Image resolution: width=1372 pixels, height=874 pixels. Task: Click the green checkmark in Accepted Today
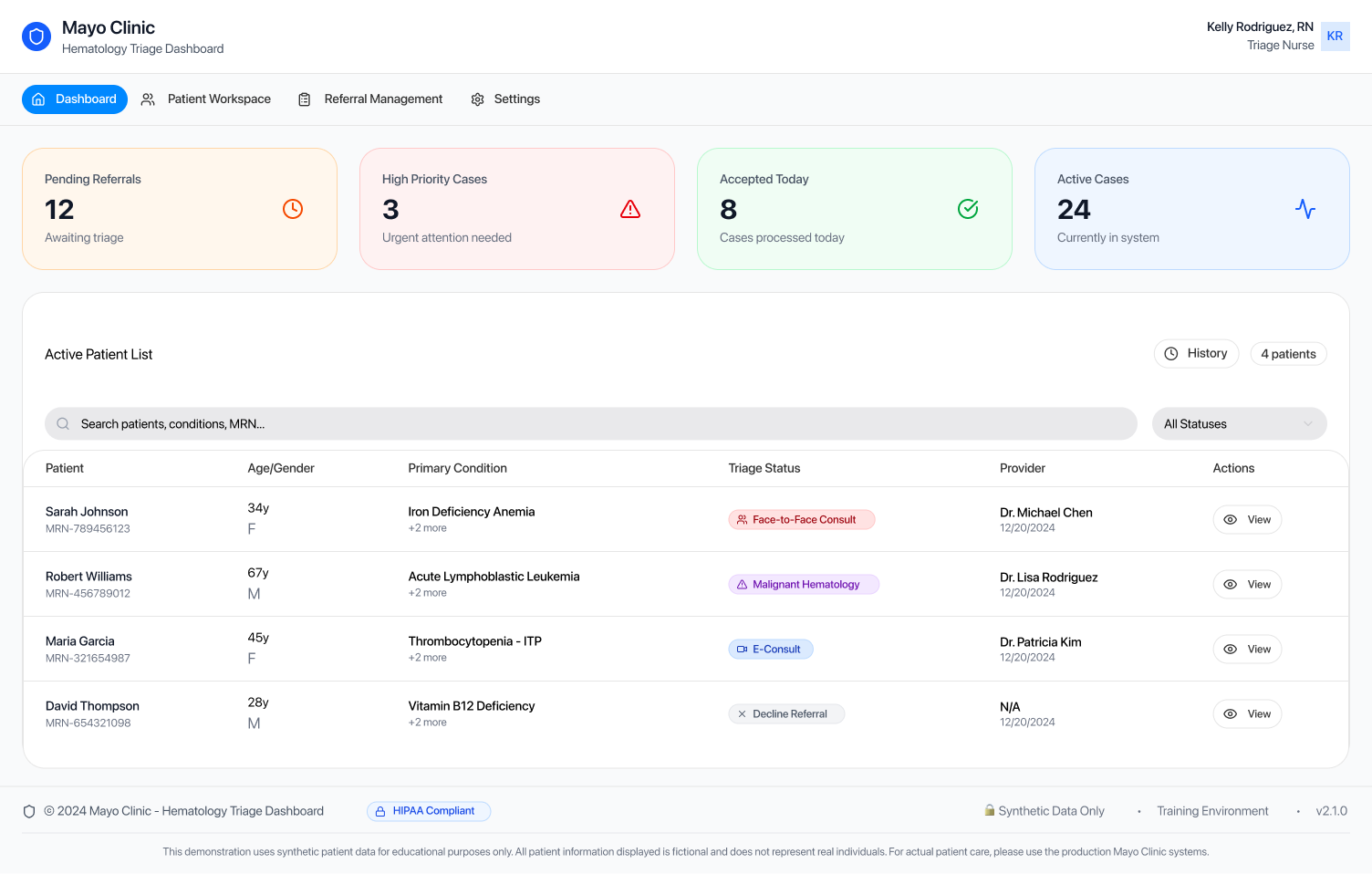click(967, 209)
